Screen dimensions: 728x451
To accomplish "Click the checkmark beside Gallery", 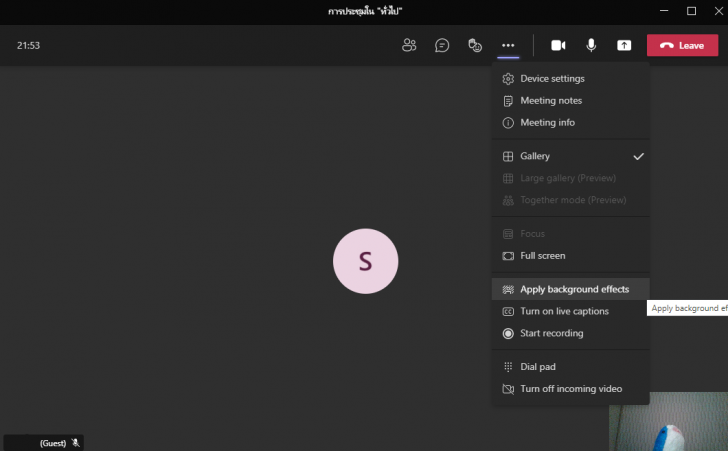I will 639,157.
